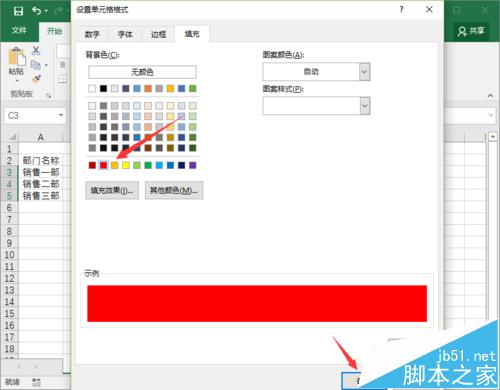Click the 无颜色 button

pos(142,72)
